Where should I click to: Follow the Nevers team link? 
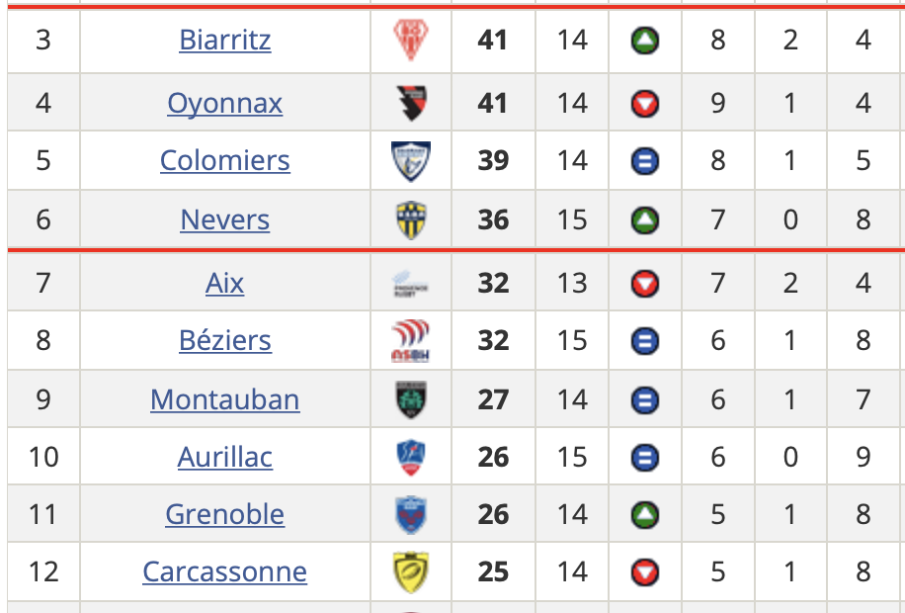[x=225, y=219]
